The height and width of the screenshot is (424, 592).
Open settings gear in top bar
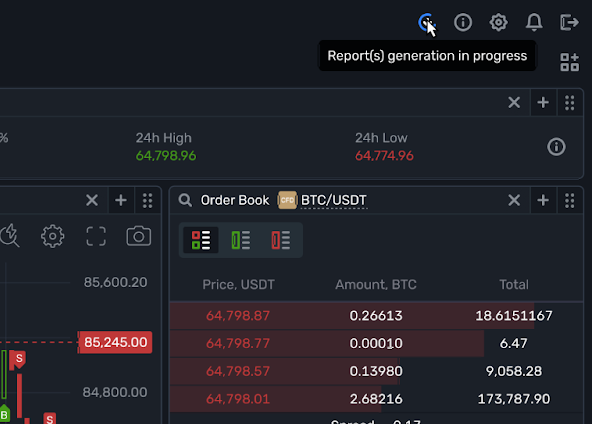498,22
